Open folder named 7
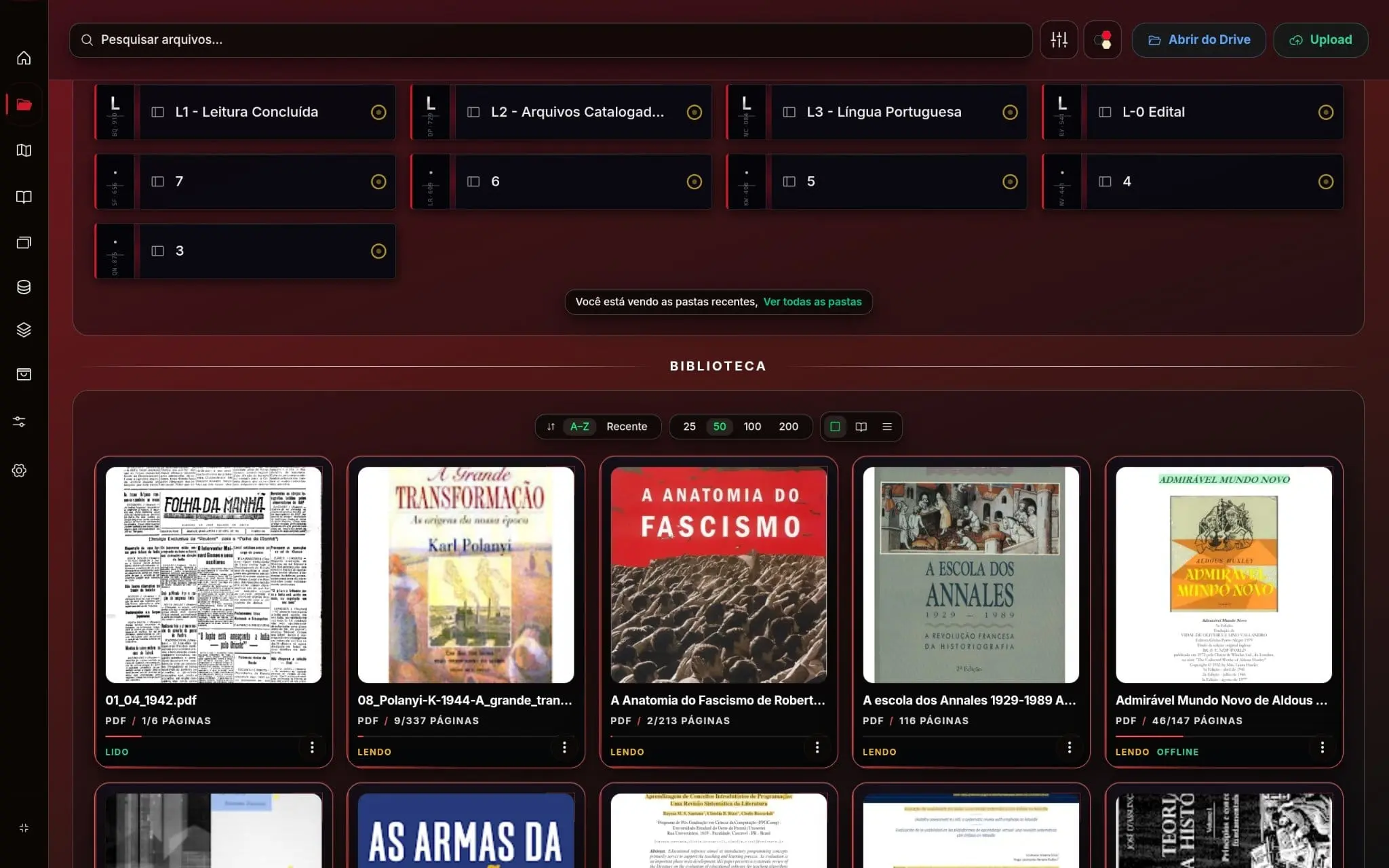Screen dimensions: 1389x868 (x=245, y=182)
